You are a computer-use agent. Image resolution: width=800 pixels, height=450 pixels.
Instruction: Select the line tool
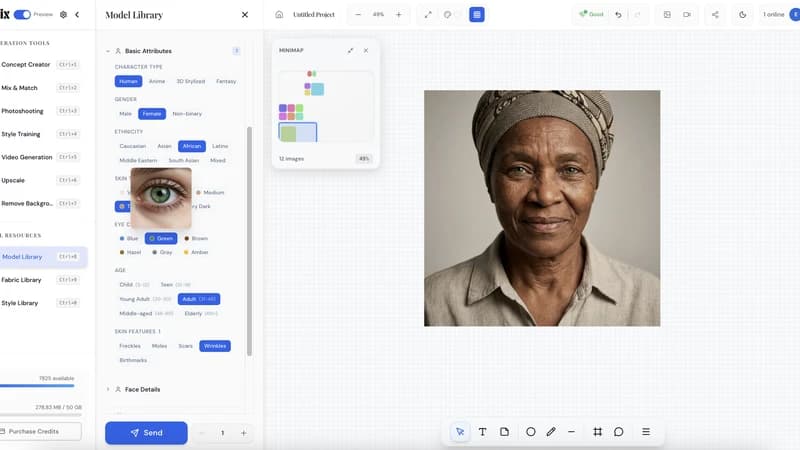point(571,432)
